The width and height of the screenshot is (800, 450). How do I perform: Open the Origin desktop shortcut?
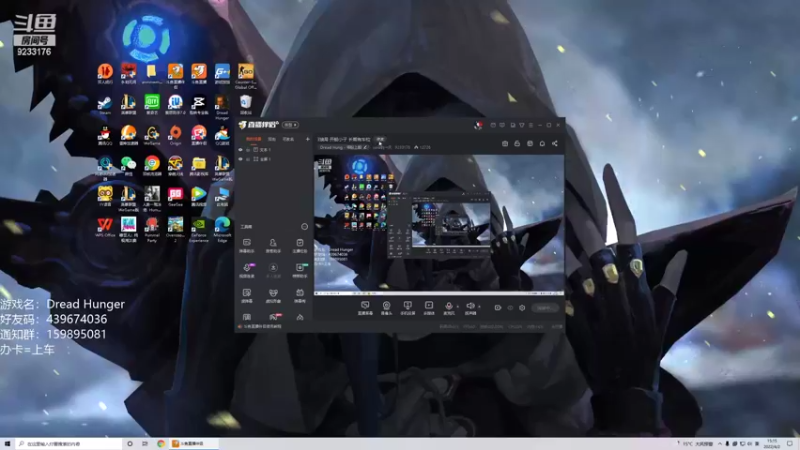click(x=175, y=135)
